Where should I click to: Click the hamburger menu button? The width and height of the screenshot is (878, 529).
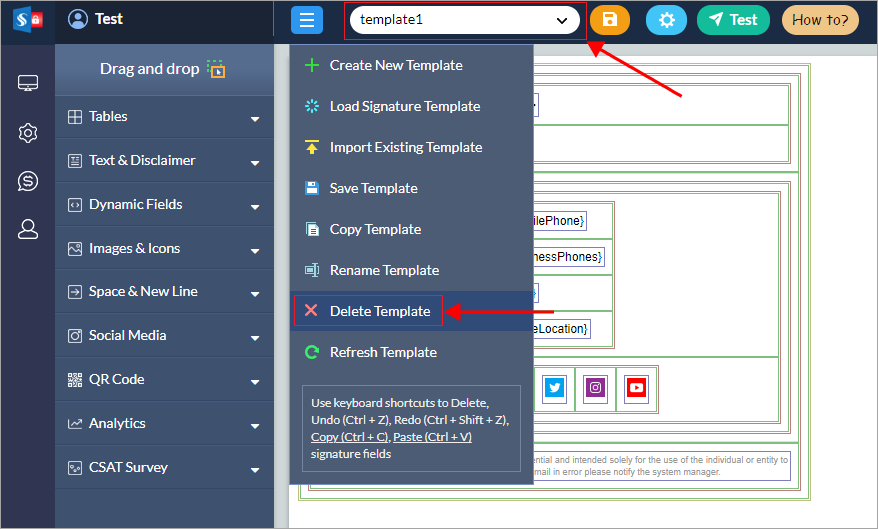[307, 20]
